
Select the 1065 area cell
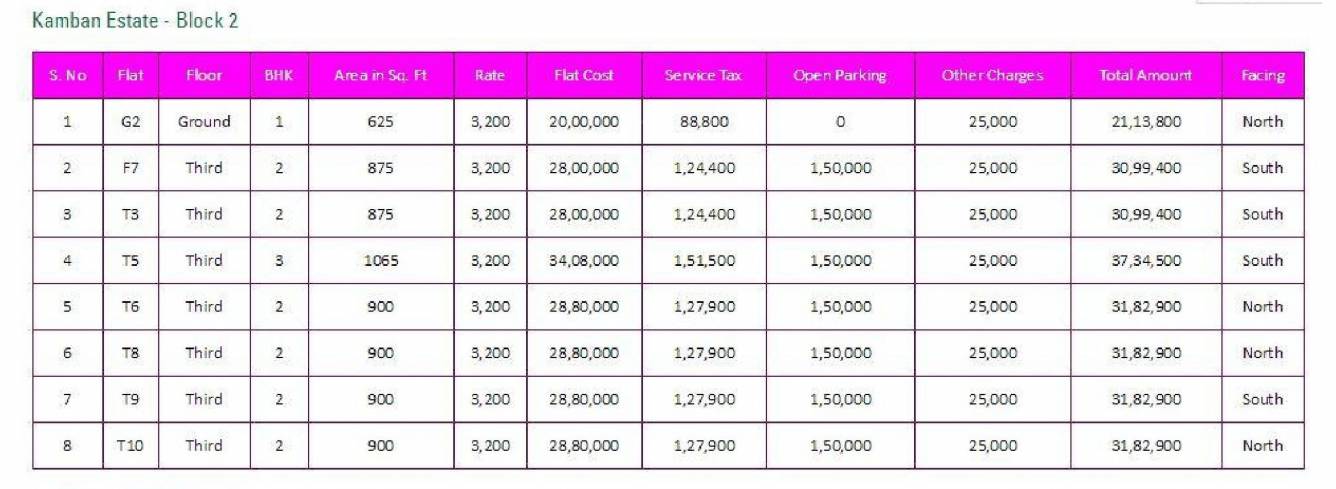click(380, 261)
